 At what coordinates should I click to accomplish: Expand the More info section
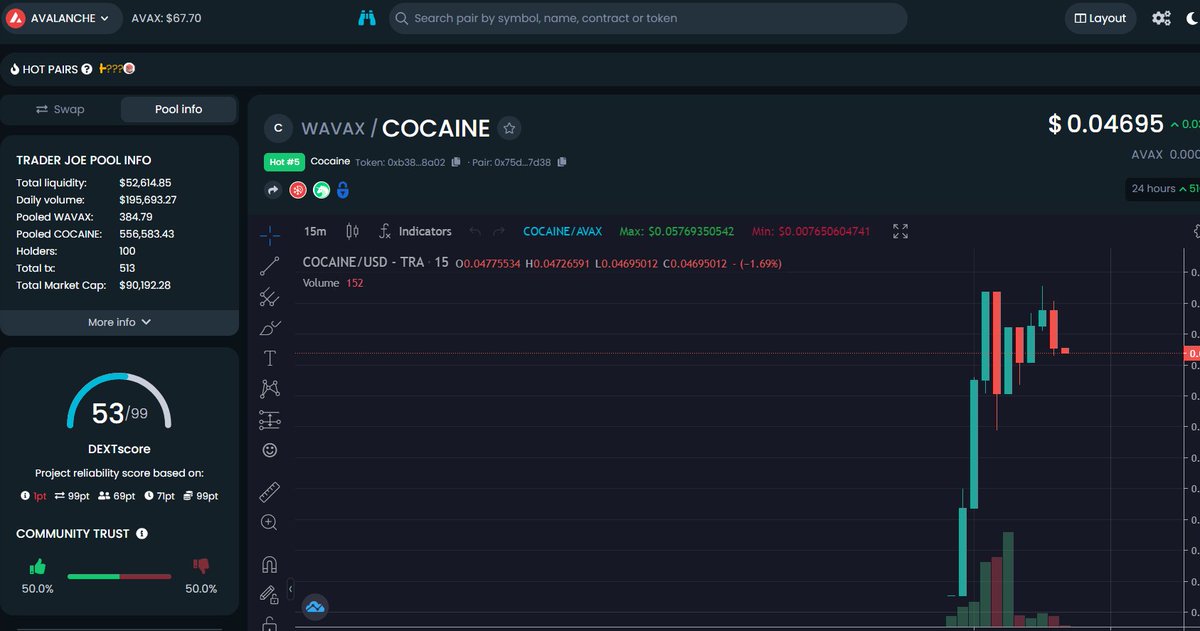(119, 322)
